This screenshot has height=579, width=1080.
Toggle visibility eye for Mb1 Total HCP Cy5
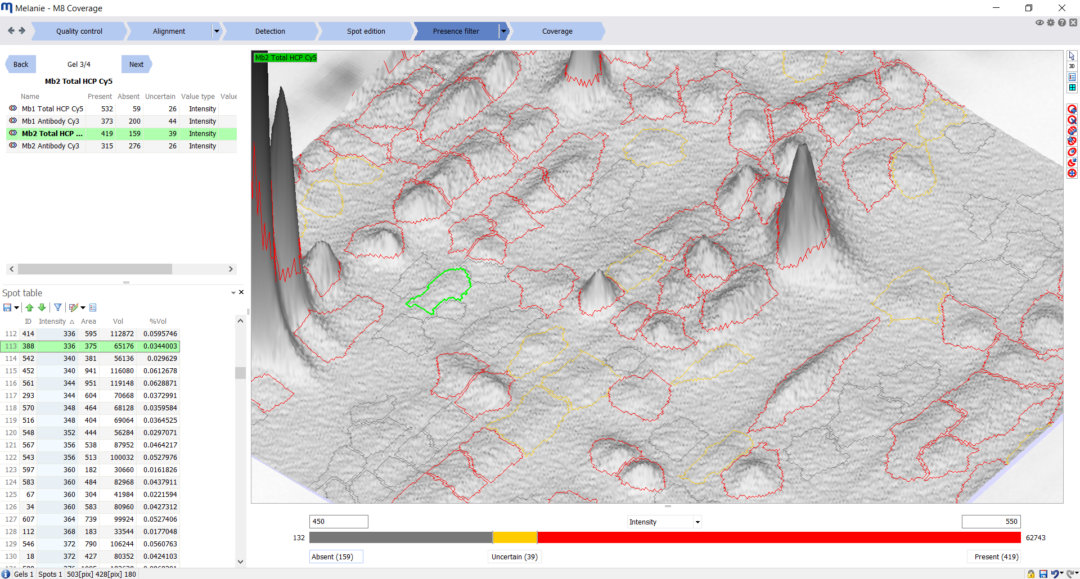13,108
